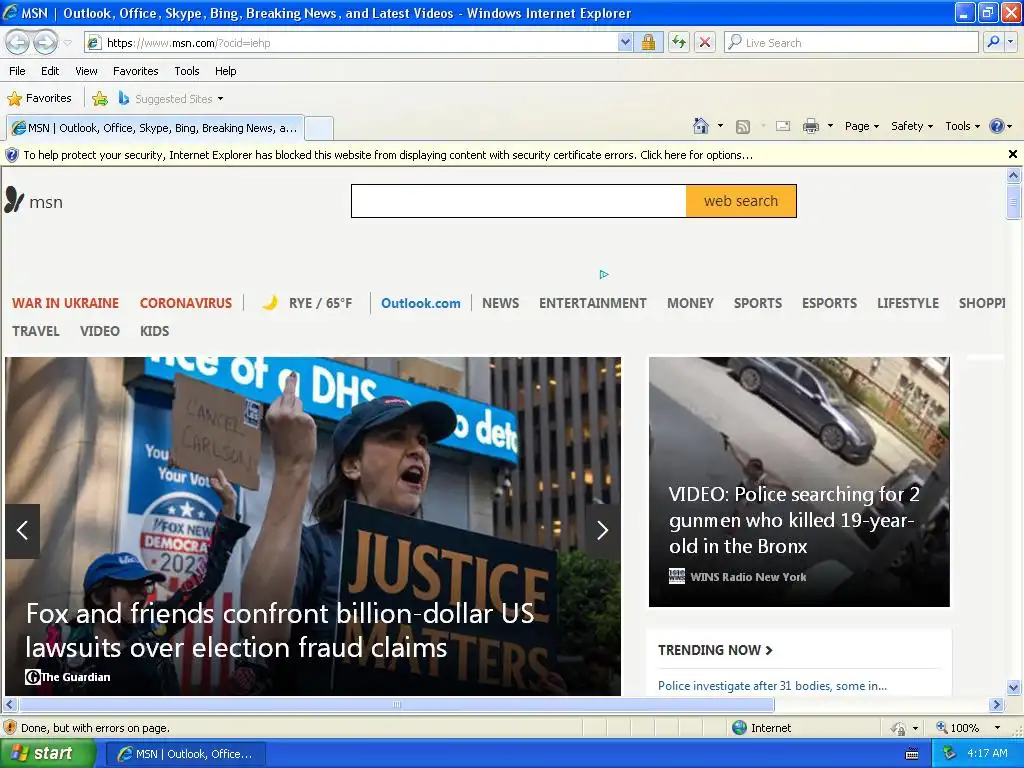Expand the address bar history dropdown
The height and width of the screenshot is (768, 1024).
625,43
